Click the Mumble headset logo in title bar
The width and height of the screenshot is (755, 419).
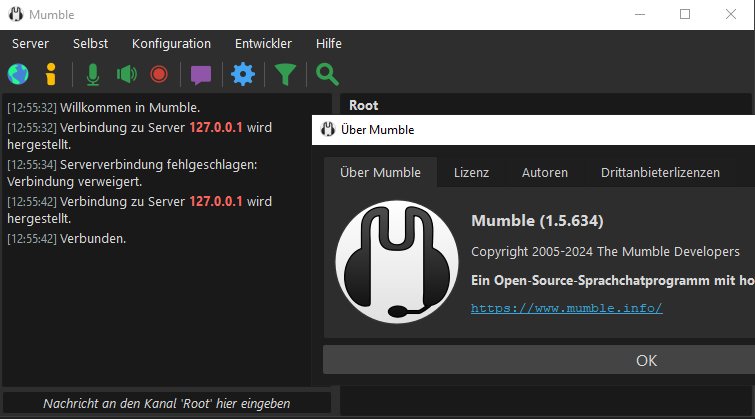coord(16,14)
